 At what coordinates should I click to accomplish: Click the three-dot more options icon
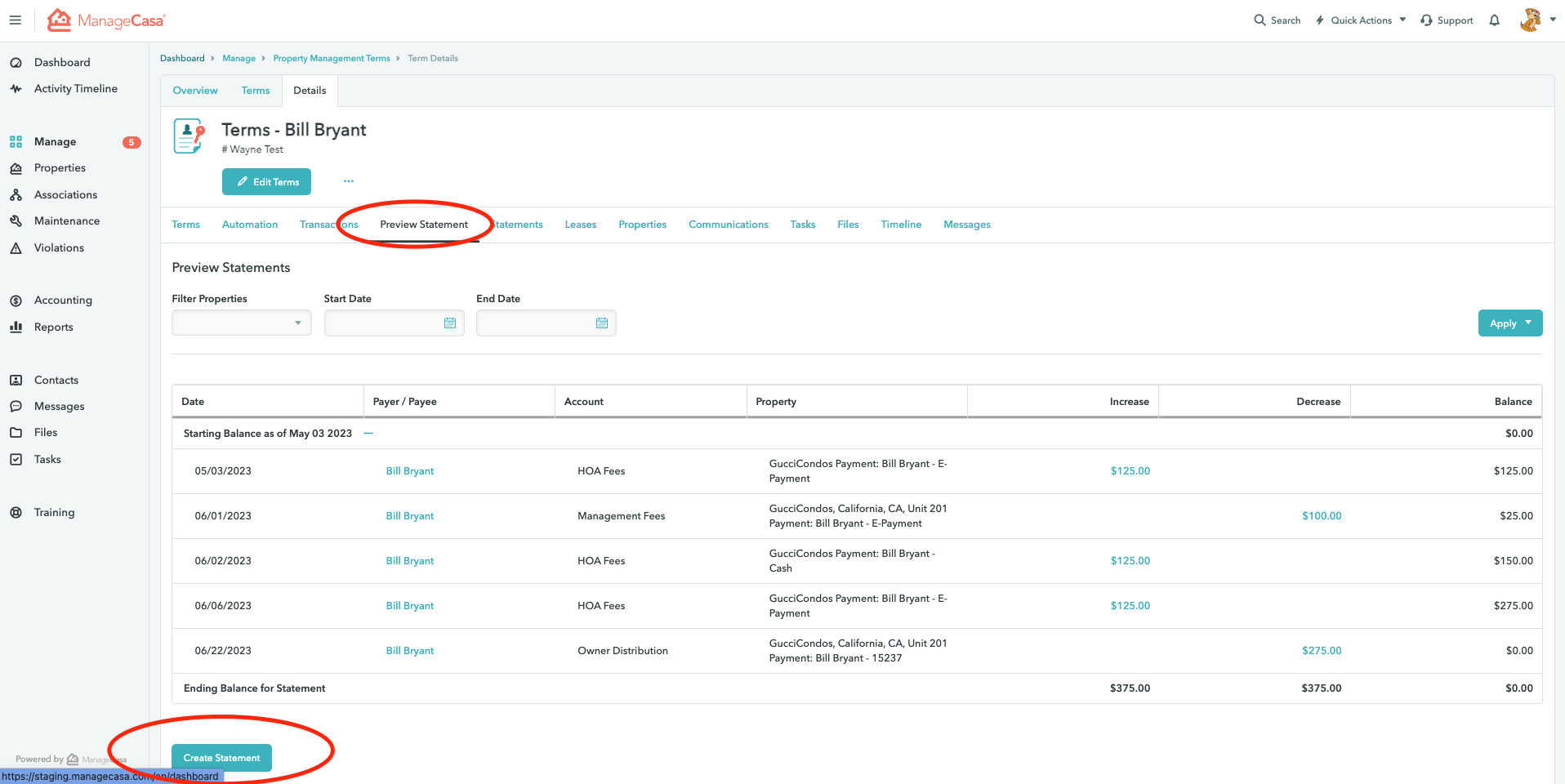click(x=349, y=181)
